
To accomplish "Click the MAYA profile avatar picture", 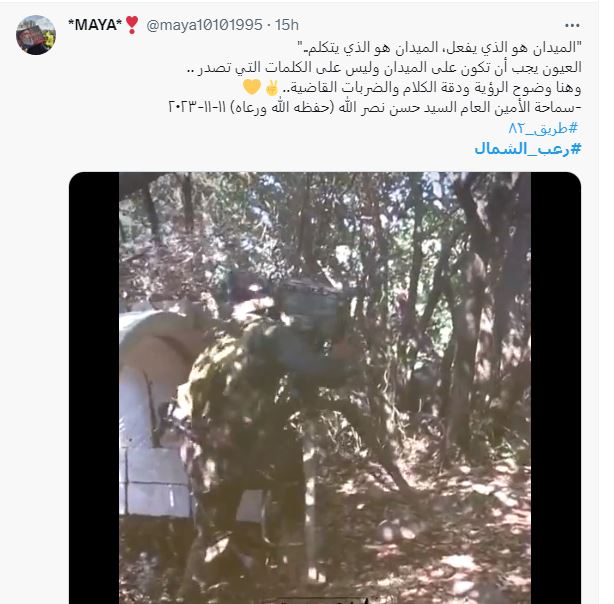I will 36,35.
